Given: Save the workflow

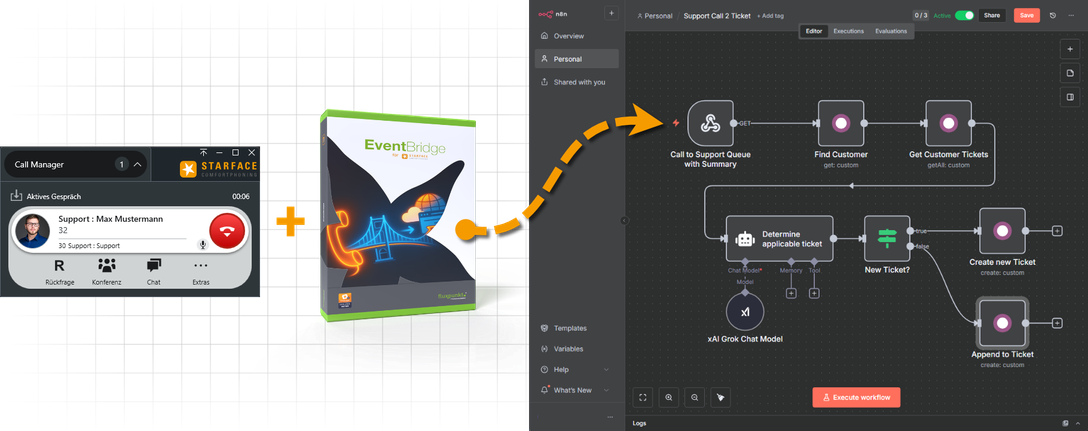Looking at the screenshot, I should click(x=1026, y=15).
